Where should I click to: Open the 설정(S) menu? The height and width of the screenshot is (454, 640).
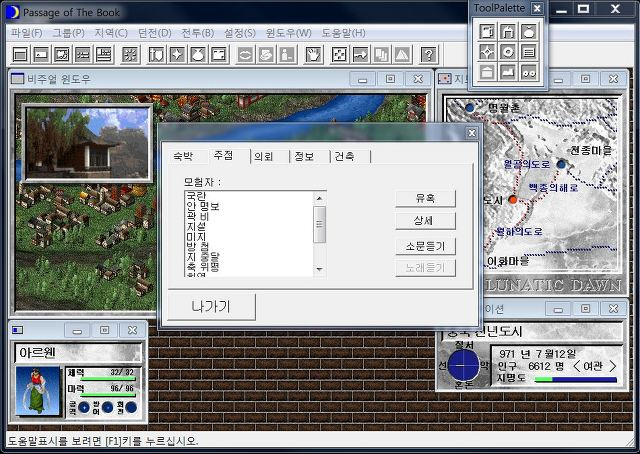click(x=240, y=33)
